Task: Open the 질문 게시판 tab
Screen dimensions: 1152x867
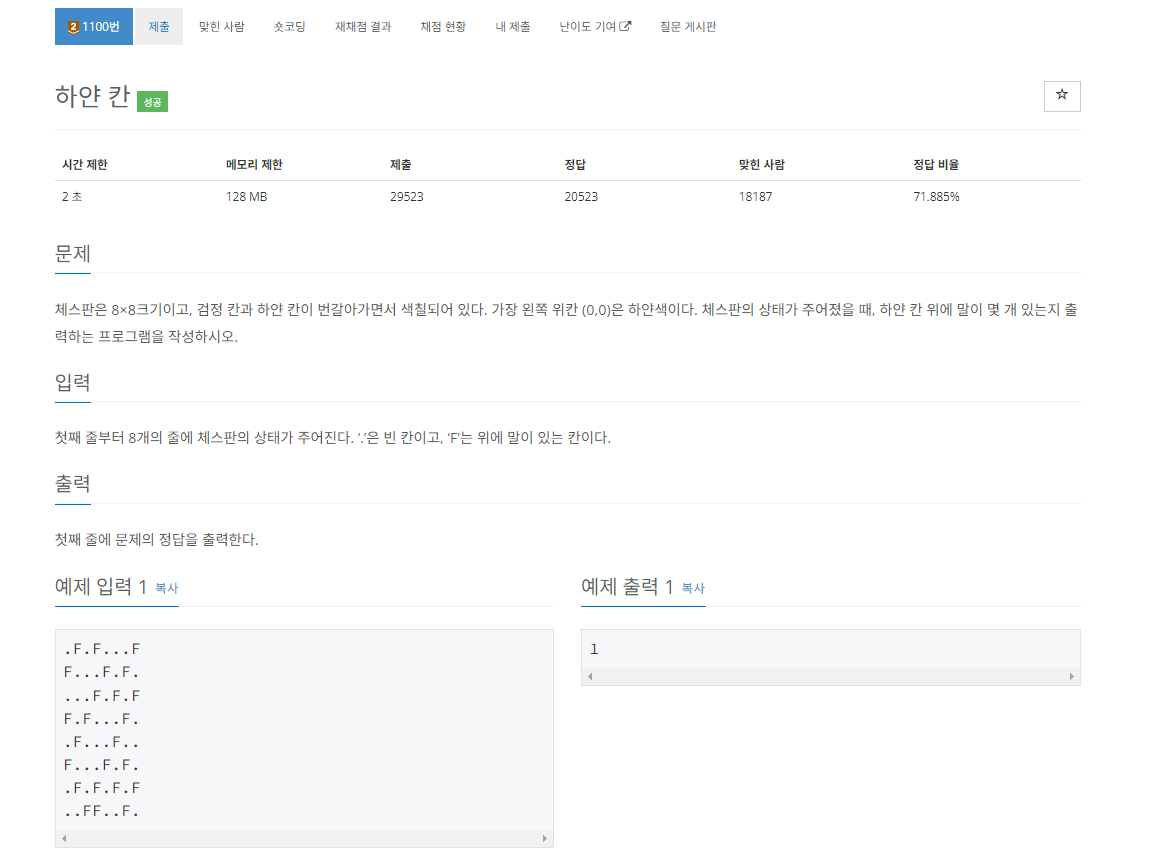Action: click(688, 26)
